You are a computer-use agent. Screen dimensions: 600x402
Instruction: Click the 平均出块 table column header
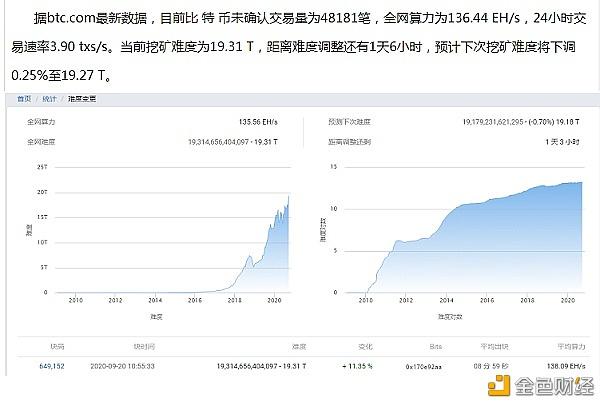tap(494, 347)
